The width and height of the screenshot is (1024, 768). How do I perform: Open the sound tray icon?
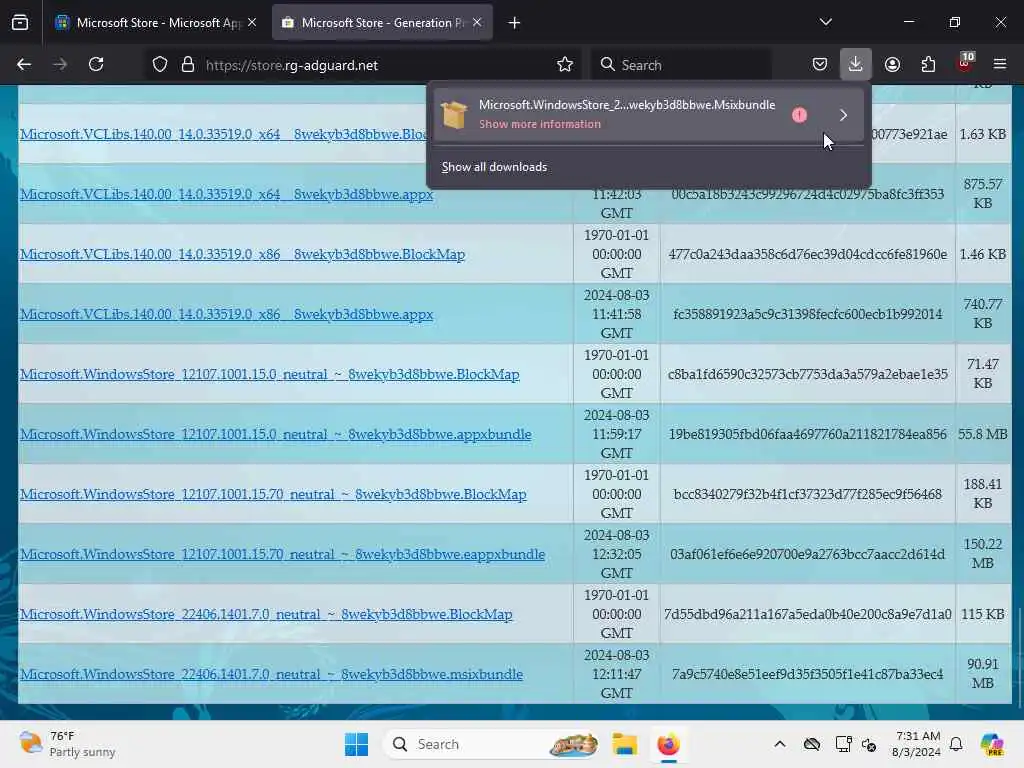click(x=869, y=744)
